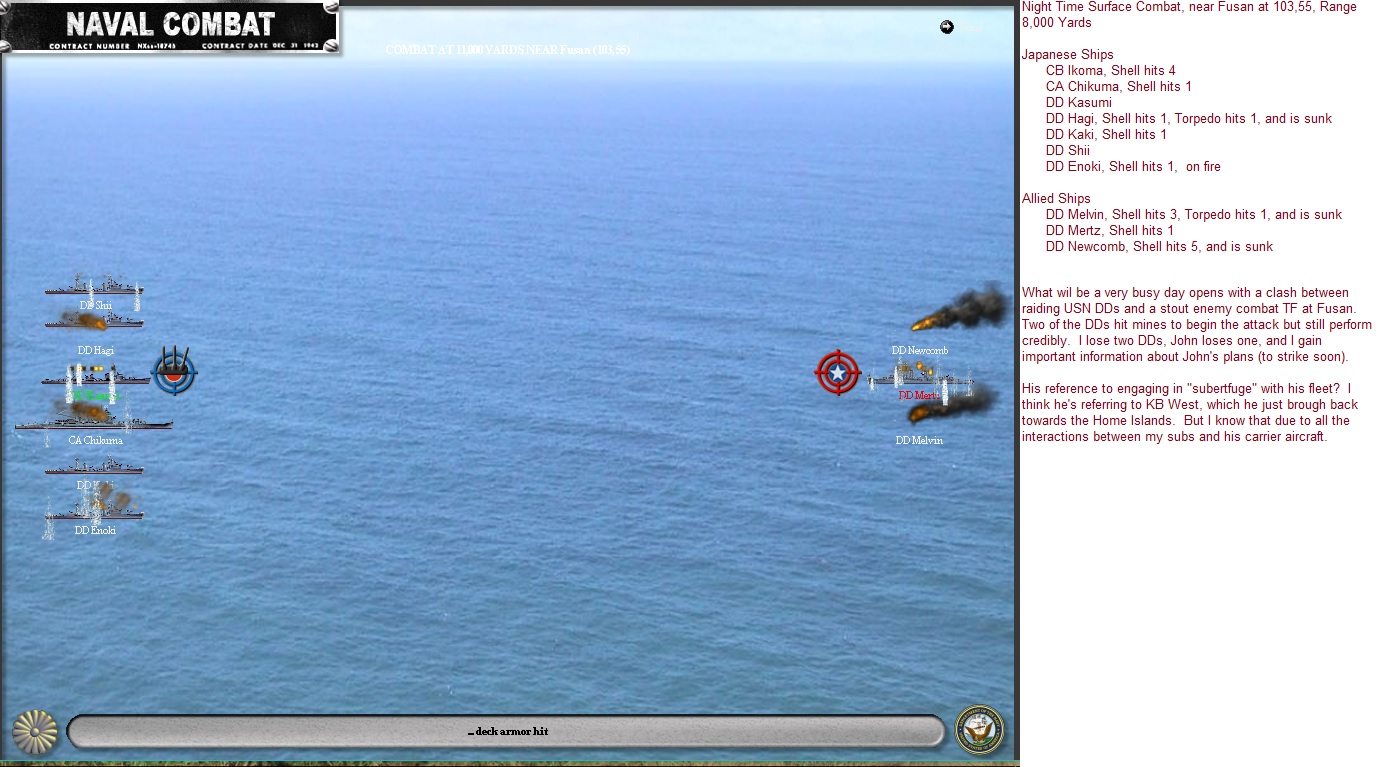
Task: Click the 'Japanese Ships' report heading
Action: (1067, 55)
